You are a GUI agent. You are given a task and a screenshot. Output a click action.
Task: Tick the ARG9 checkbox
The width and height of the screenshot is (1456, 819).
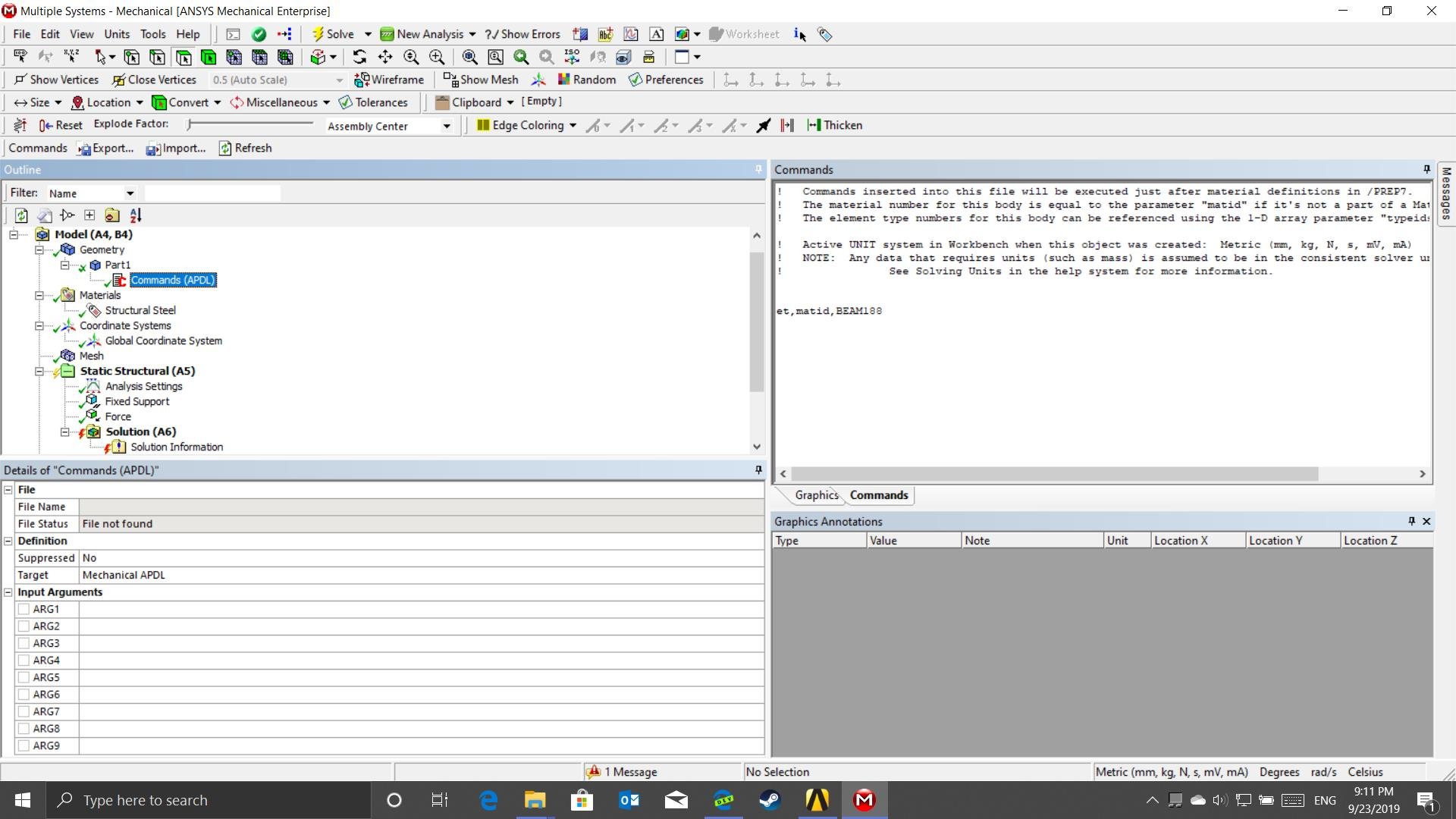coord(24,745)
